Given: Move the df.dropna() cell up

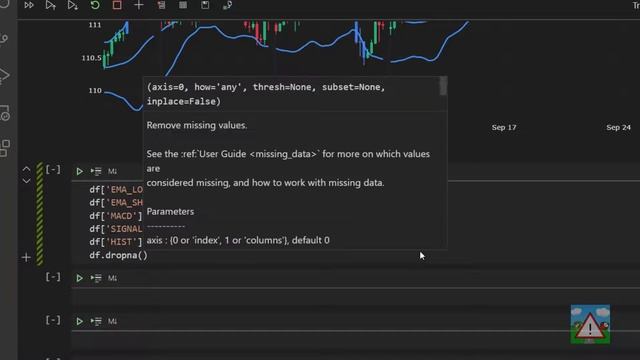Looking at the screenshot, I should pos(27,169).
